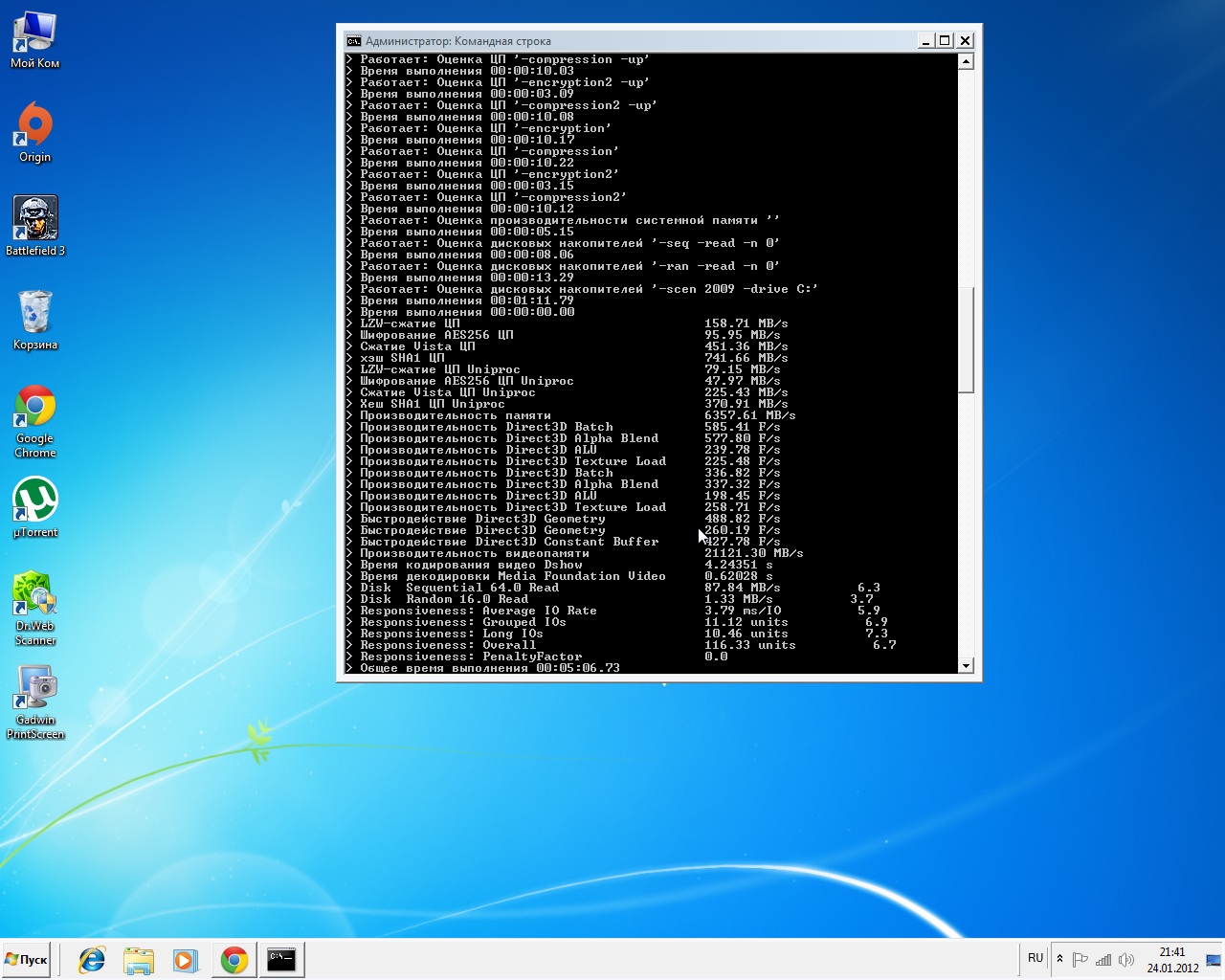Click the 'хэш SHA1 ЦП' value 741.66 MB/s
The width and height of the screenshot is (1225, 980).
click(746, 358)
